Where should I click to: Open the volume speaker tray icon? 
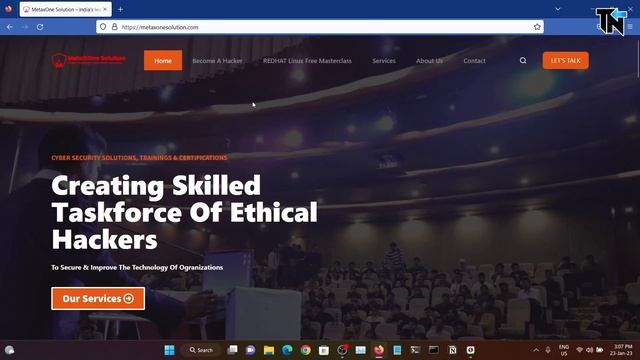coord(589,350)
